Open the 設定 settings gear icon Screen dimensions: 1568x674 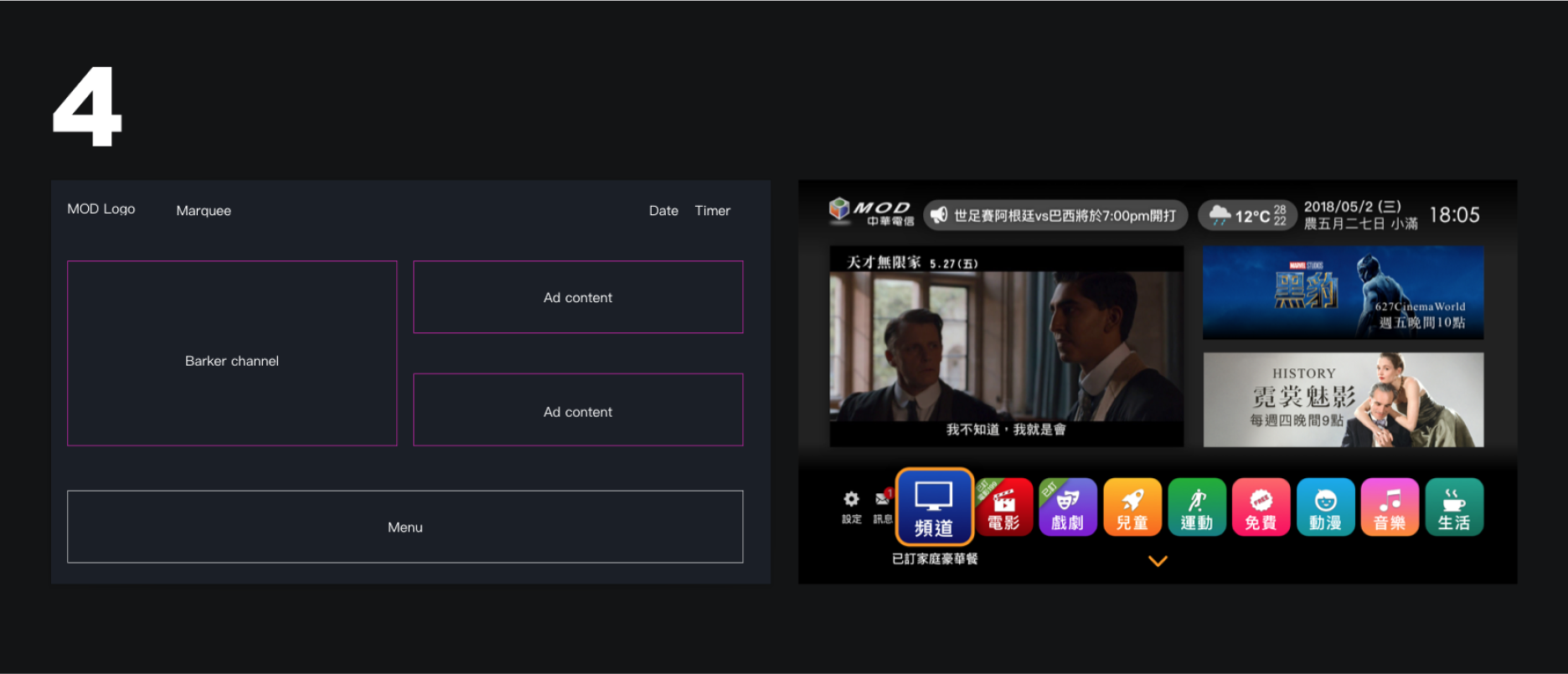coord(851,506)
